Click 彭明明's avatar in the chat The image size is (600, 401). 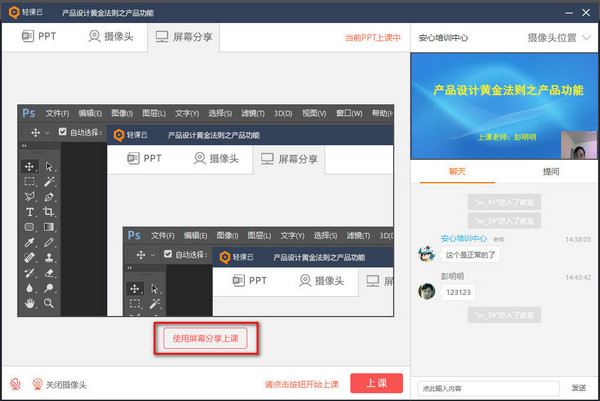click(x=427, y=291)
